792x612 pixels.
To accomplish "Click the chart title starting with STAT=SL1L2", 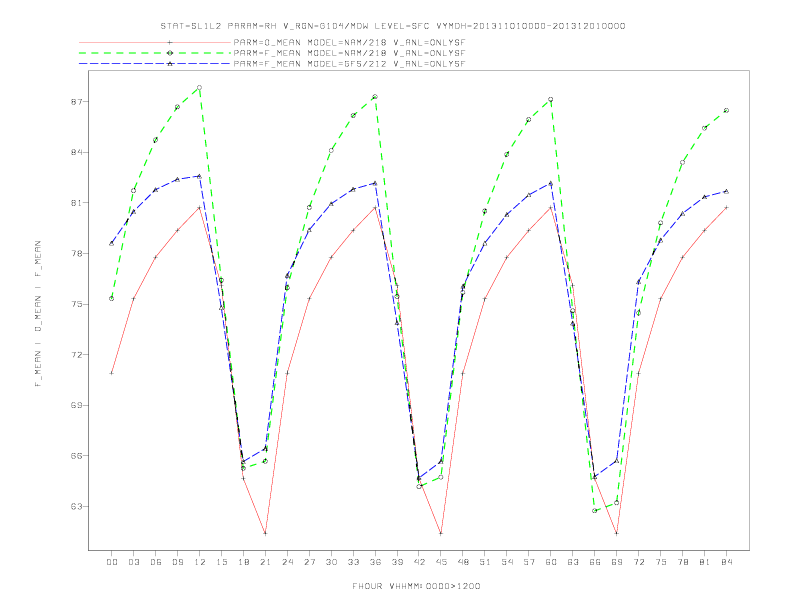I will [392, 26].
